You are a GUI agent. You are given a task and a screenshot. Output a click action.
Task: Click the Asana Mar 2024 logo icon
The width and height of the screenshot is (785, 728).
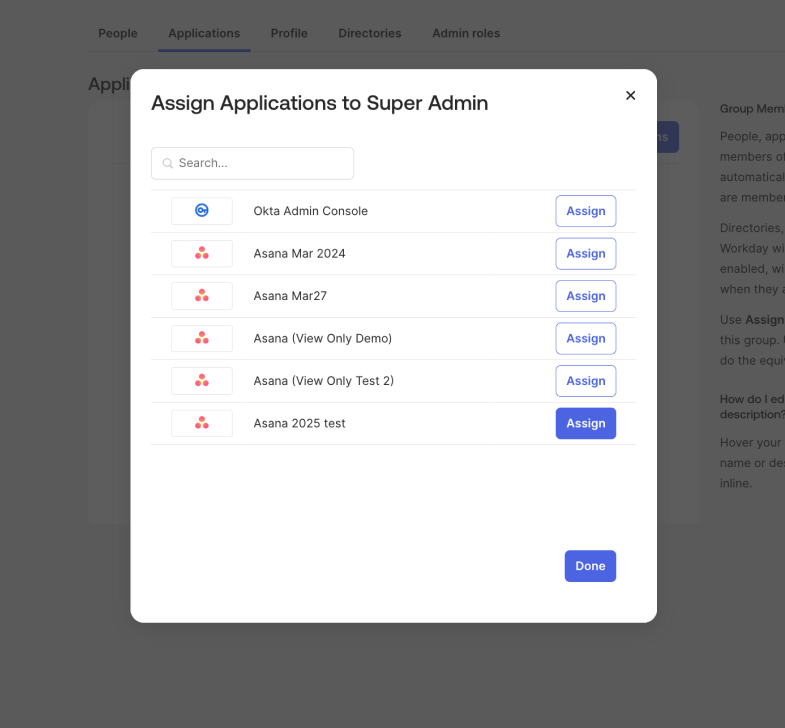202,254
